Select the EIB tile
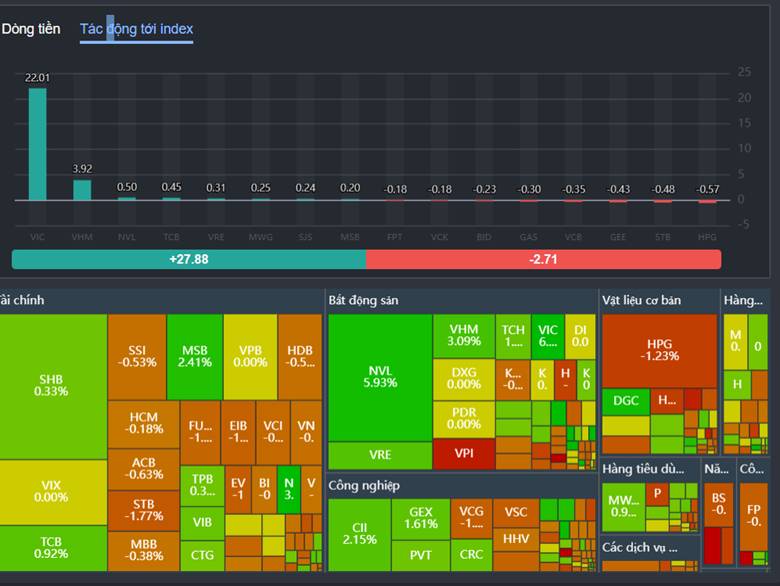This screenshot has height=586, width=780. 238,432
